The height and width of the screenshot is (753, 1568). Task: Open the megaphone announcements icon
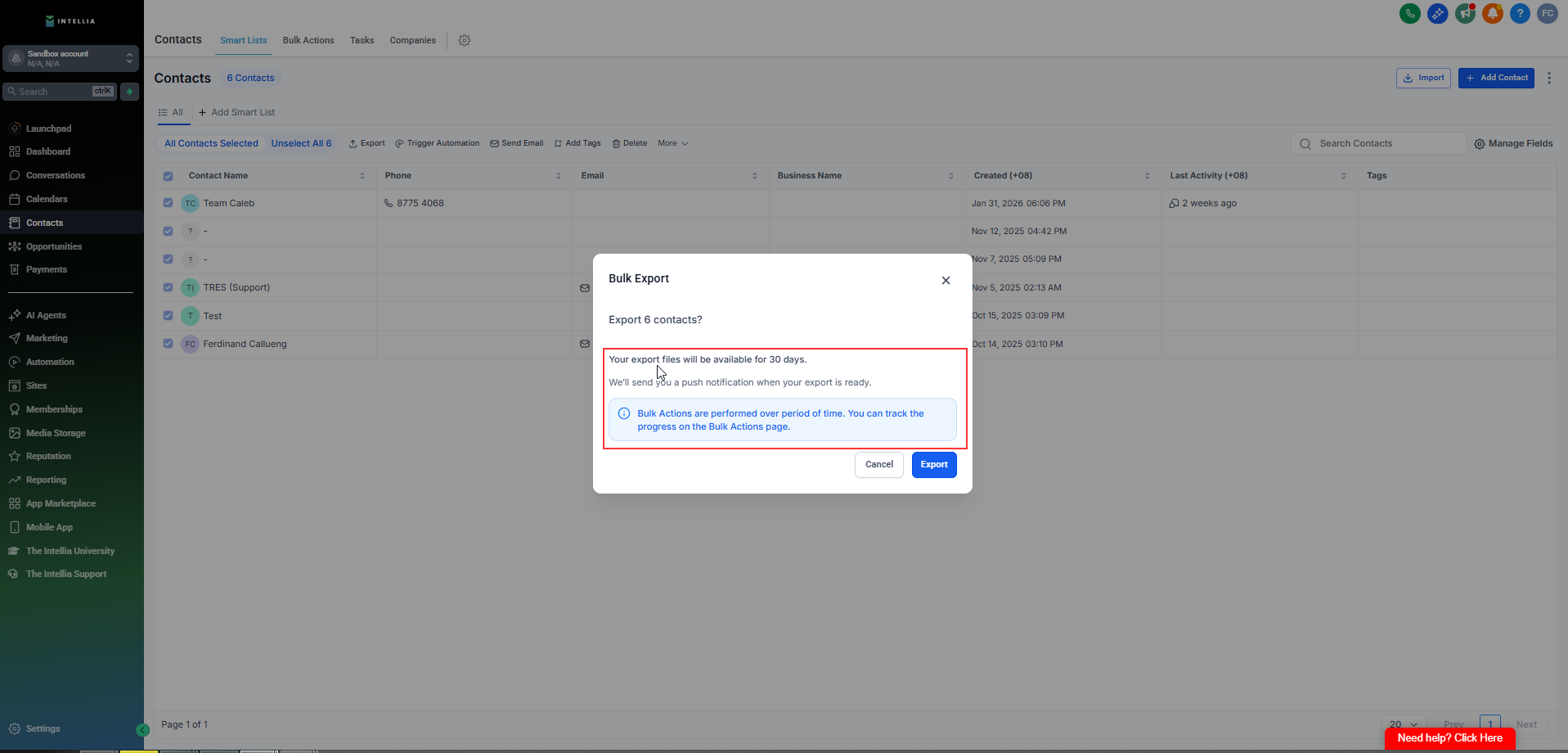[x=1465, y=13]
